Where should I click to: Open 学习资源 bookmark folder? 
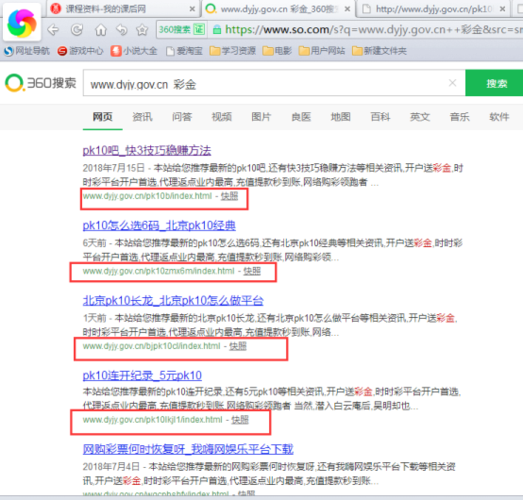click(232, 51)
